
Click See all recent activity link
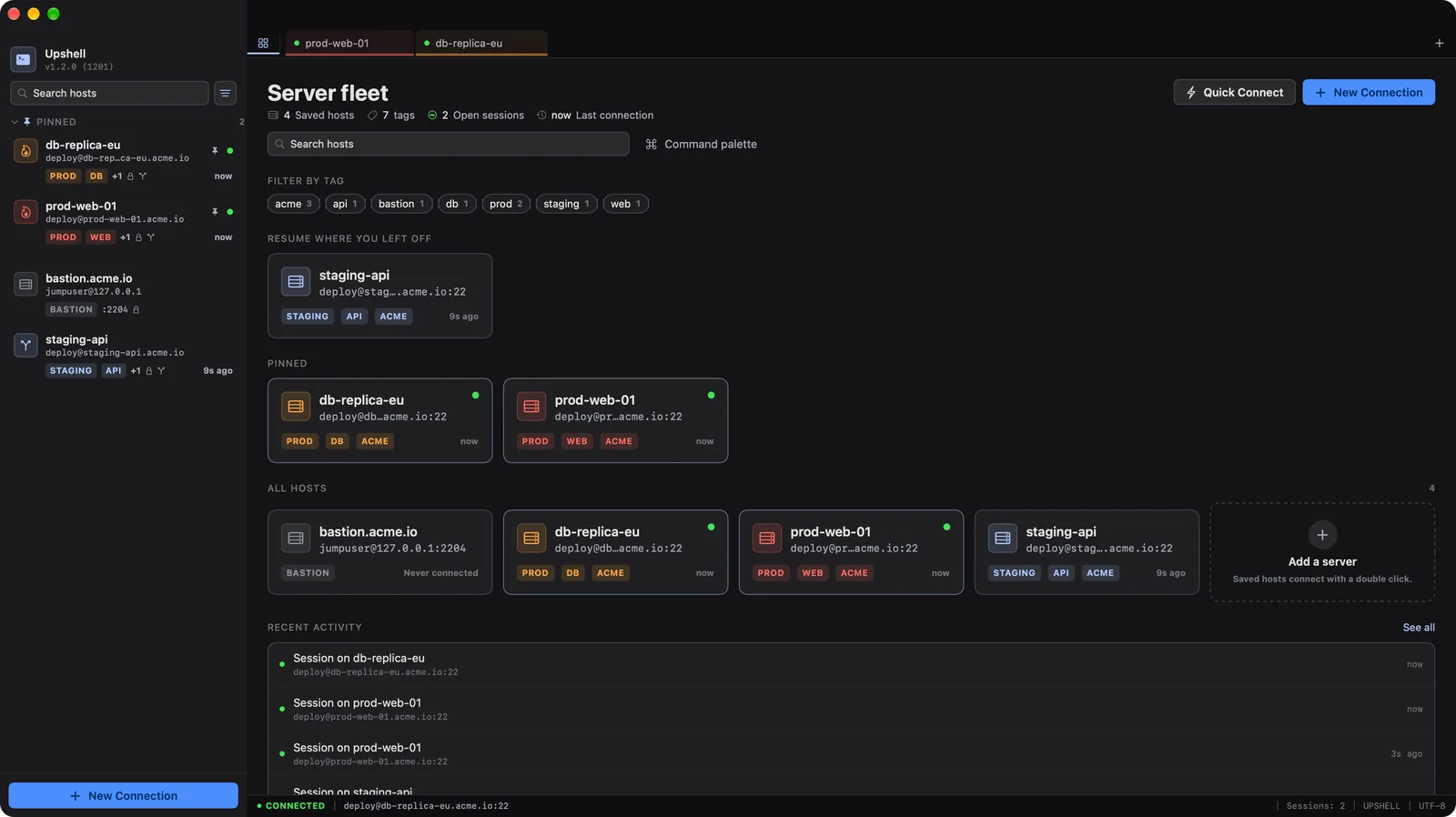[x=1418, y=627]
